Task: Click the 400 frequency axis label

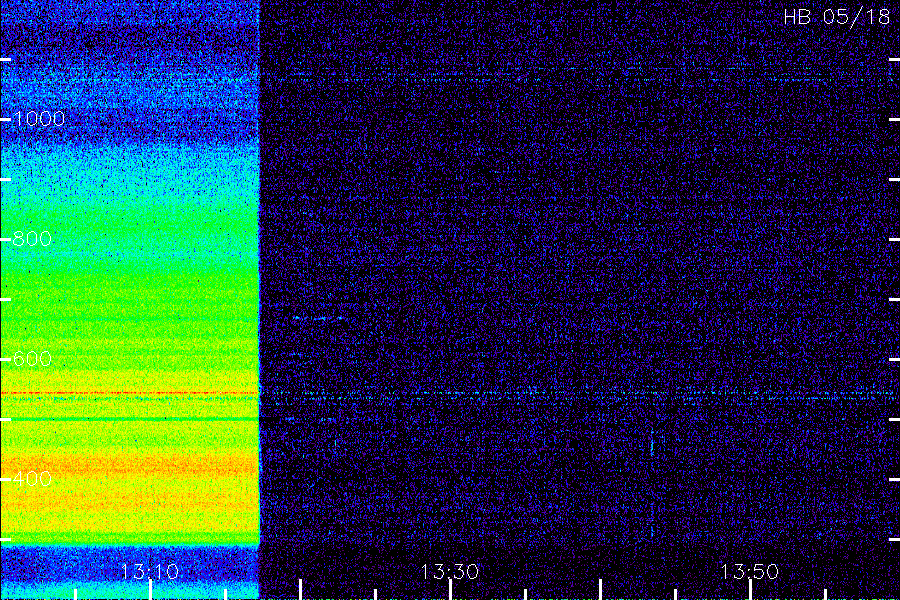Action: point(32,478)
